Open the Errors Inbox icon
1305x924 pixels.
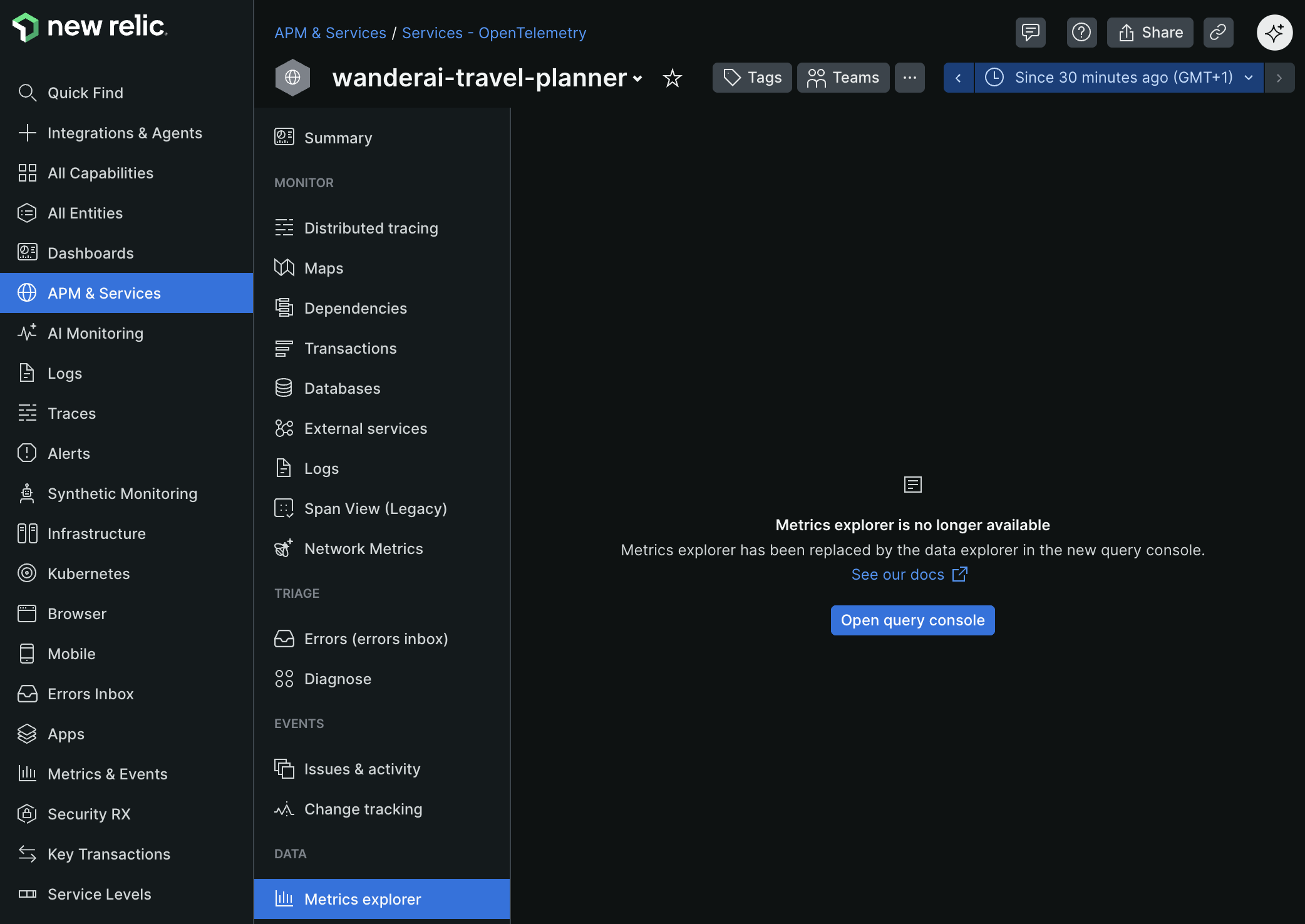coord(26,694)
